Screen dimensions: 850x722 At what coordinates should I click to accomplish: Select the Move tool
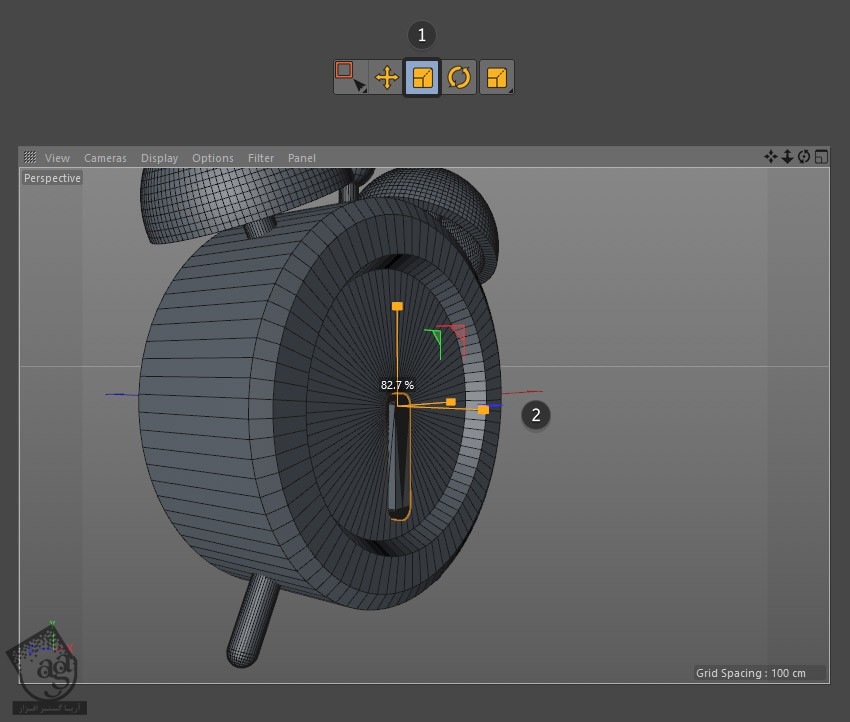click(387, 77)
